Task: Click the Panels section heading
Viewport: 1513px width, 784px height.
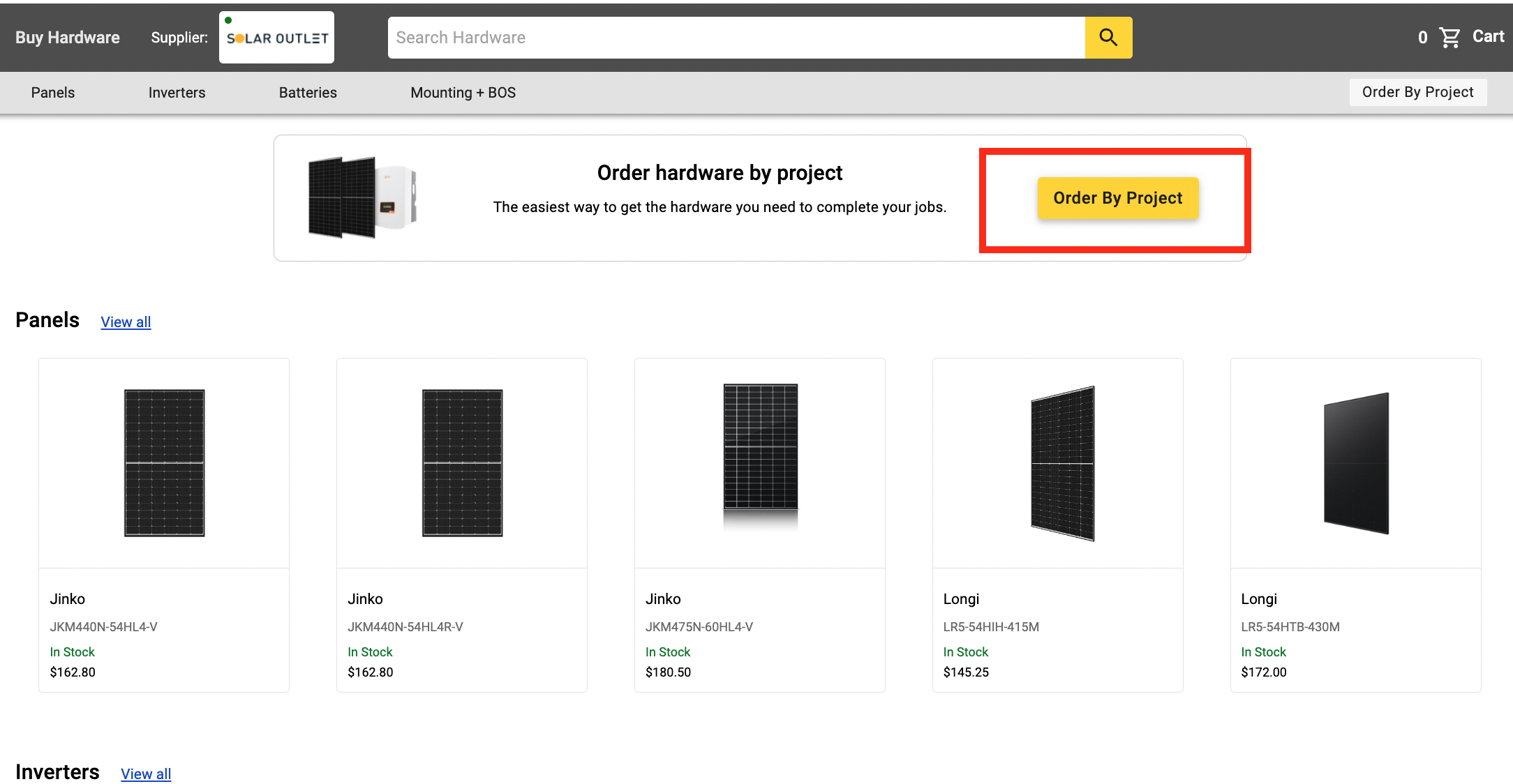Action: click(47, 320)
